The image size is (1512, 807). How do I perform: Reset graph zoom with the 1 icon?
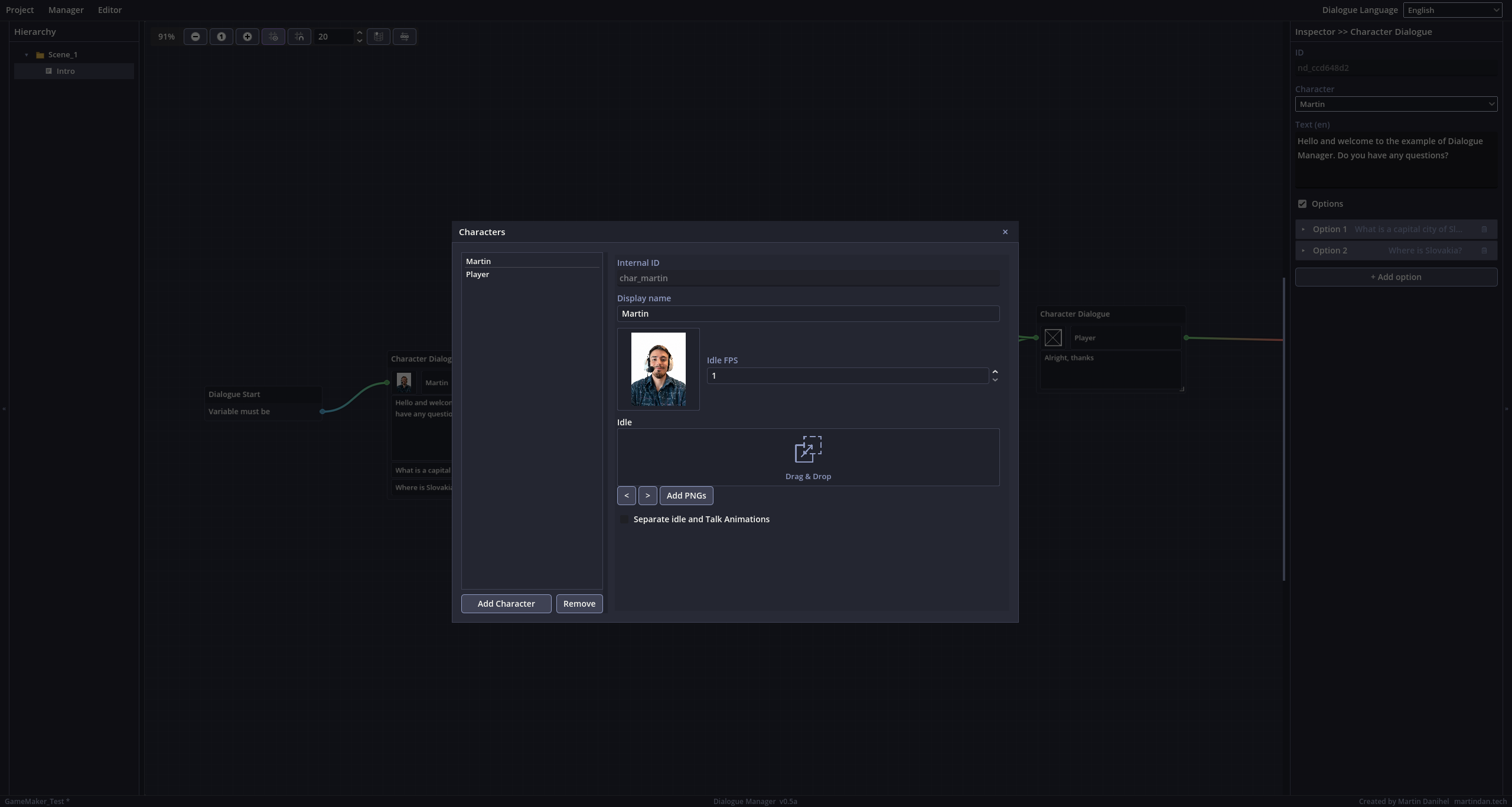click(221, 37)
